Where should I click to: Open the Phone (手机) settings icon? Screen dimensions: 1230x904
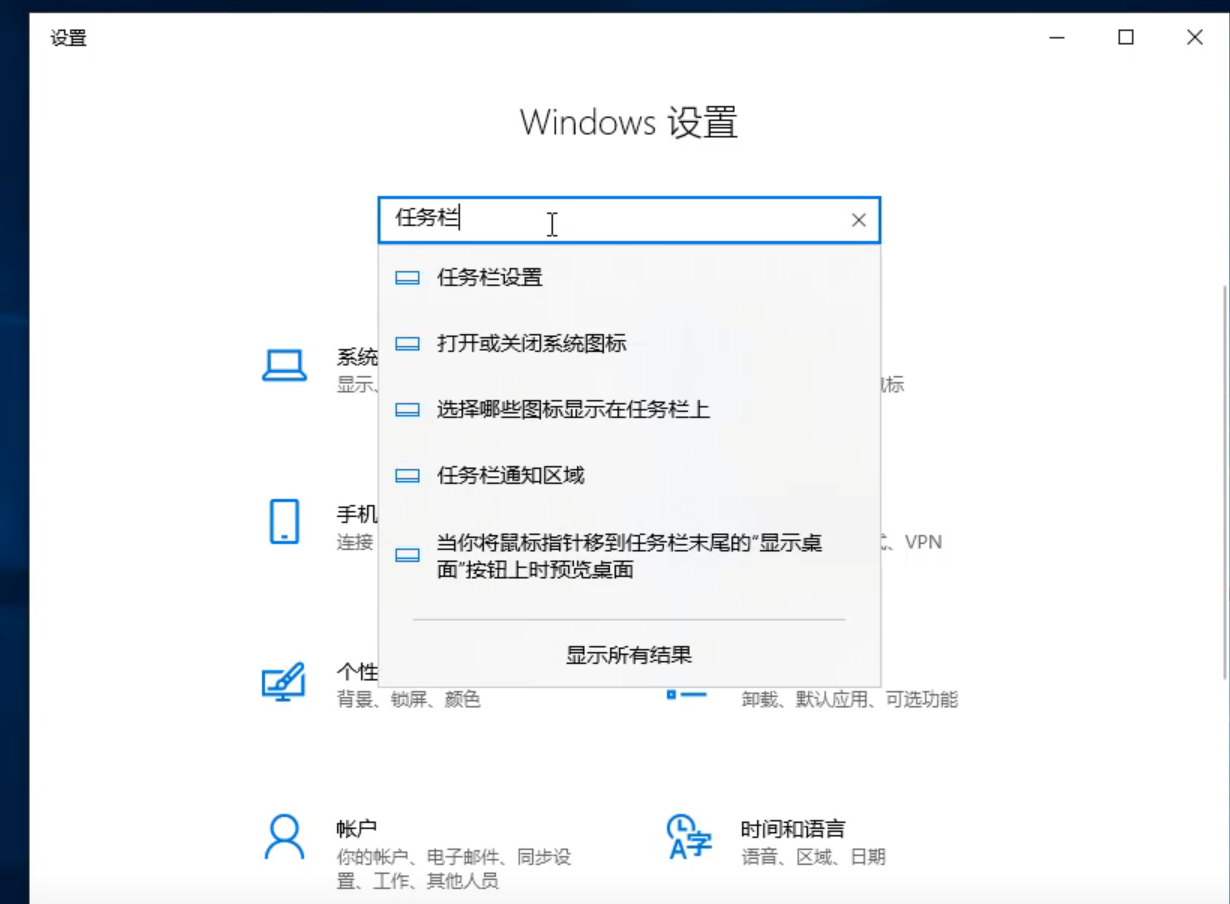point(284,521)
